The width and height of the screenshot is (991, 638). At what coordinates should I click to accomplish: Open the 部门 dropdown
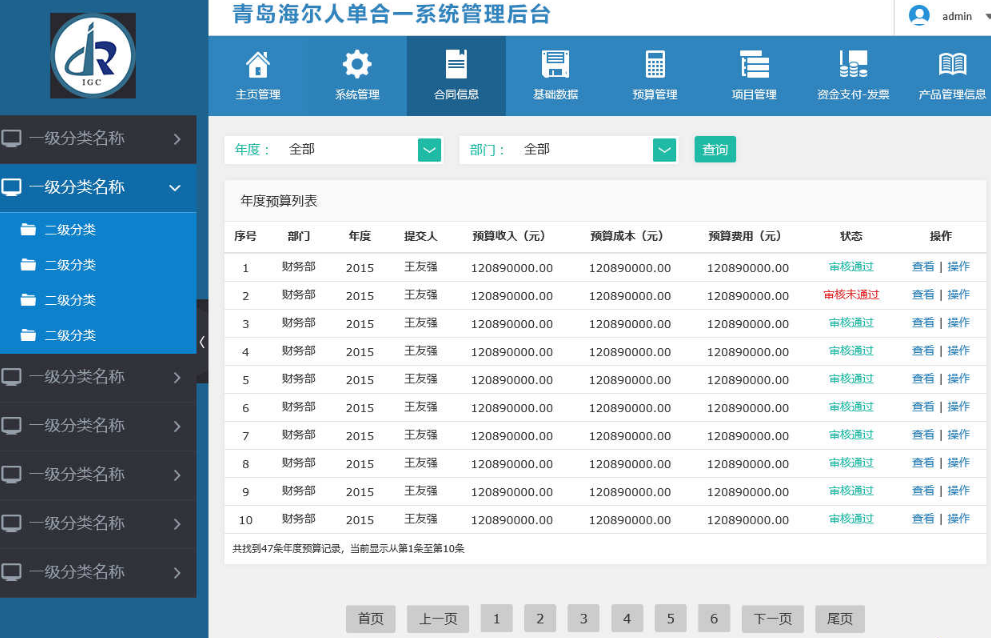click(x=663, y=148)
